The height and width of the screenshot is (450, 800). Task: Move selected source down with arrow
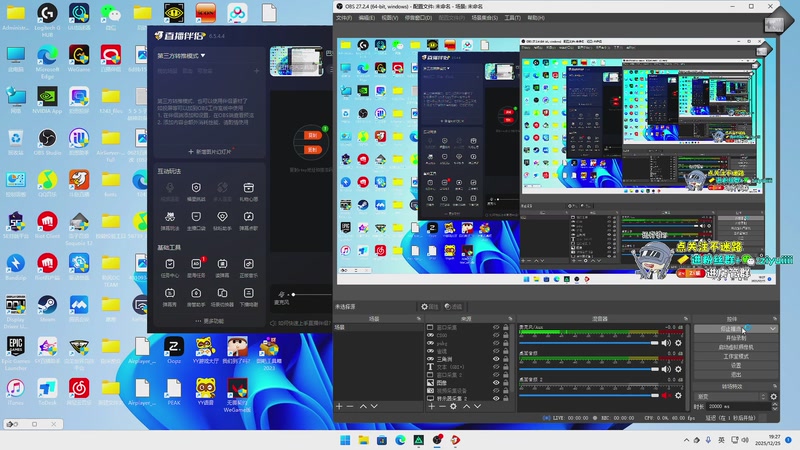tap(478, 406)
